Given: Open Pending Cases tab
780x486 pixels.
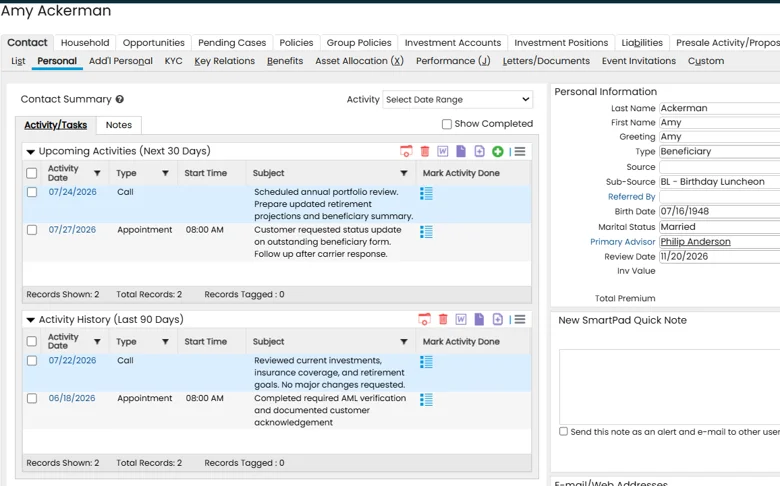Looking at the screenshot, I should point(232,43).
